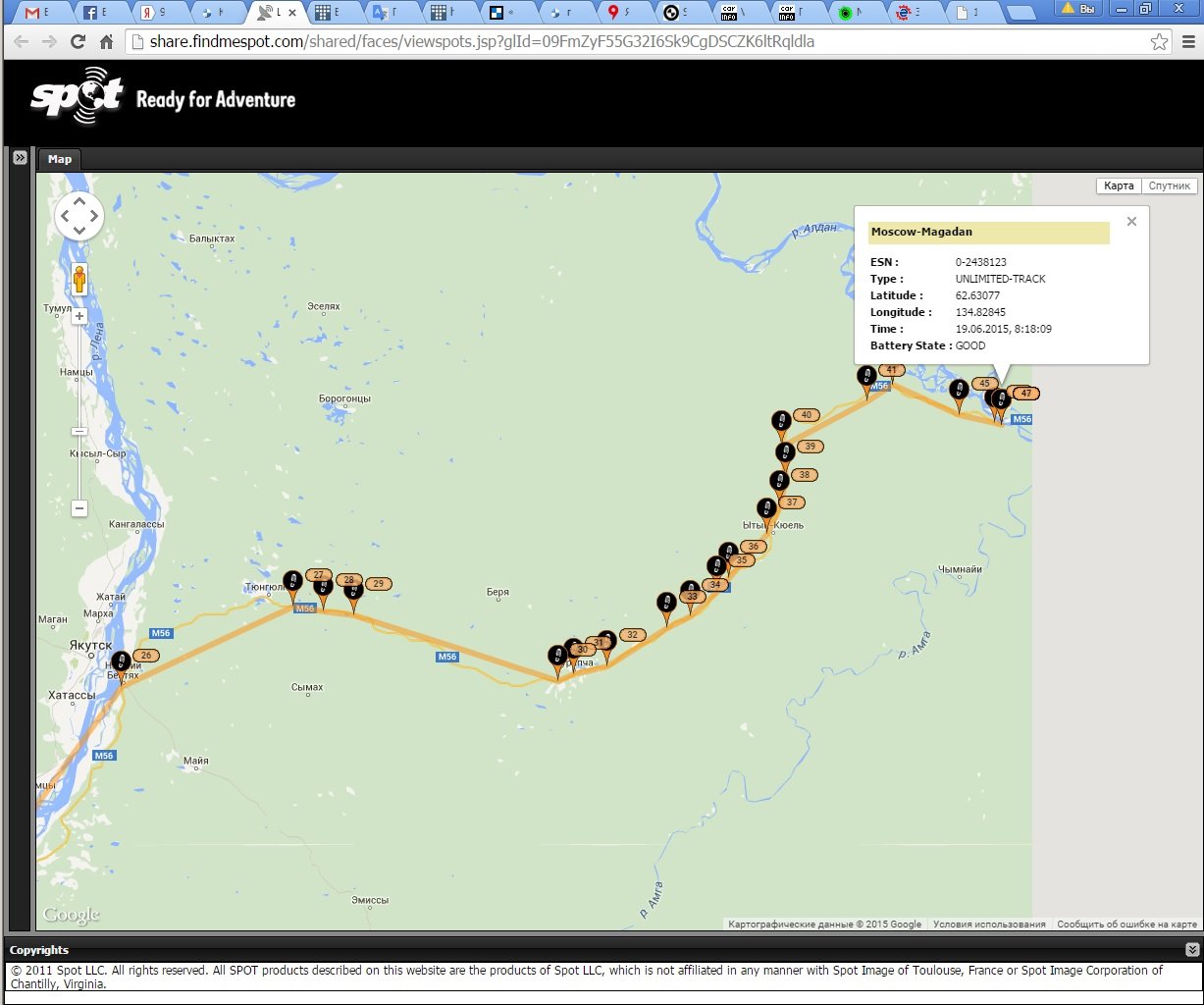This screenshot has height=1005, width=1204.
Task: Collapse the Copyrights panel
Action: 1191,949
